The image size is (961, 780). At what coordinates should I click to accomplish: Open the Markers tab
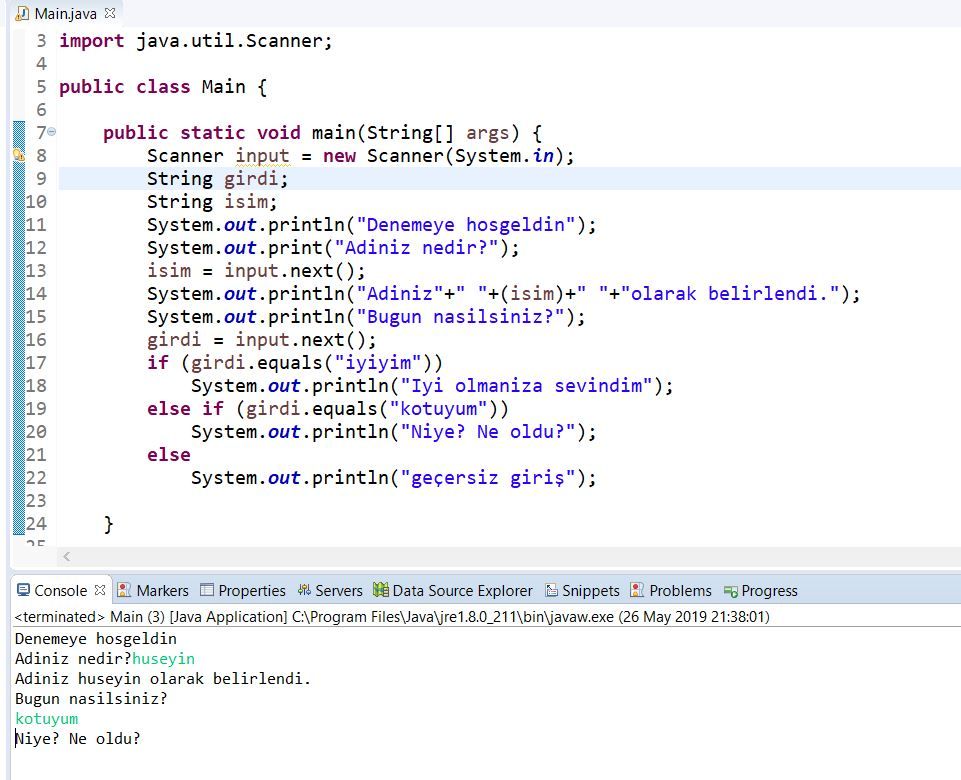(153, 591)
